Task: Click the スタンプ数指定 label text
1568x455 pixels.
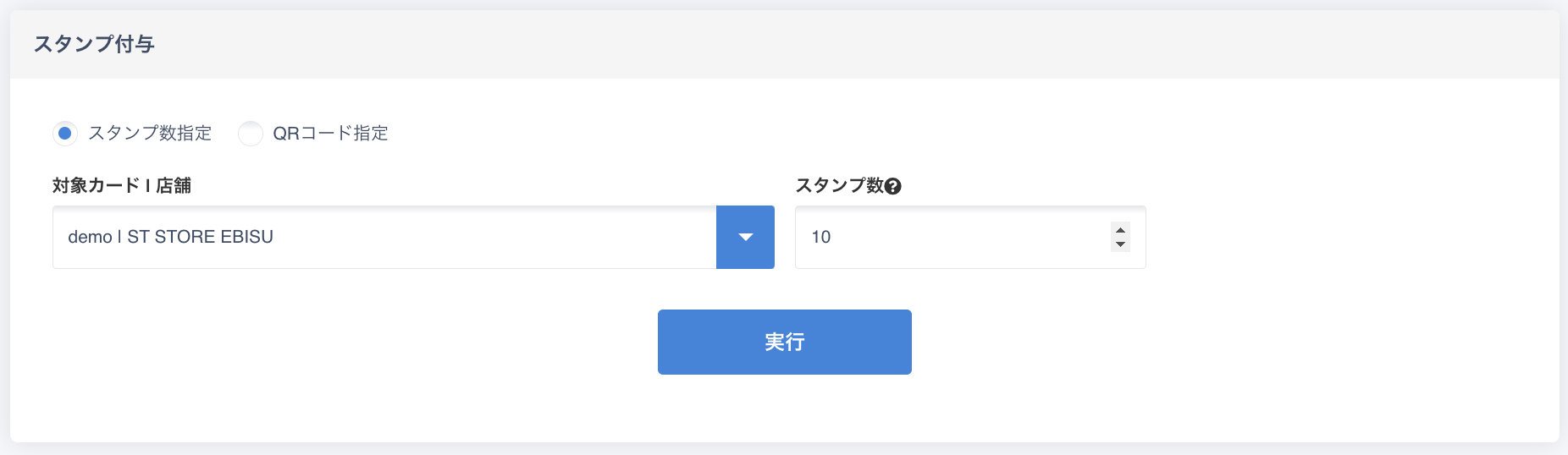Action: coord(150,134)
